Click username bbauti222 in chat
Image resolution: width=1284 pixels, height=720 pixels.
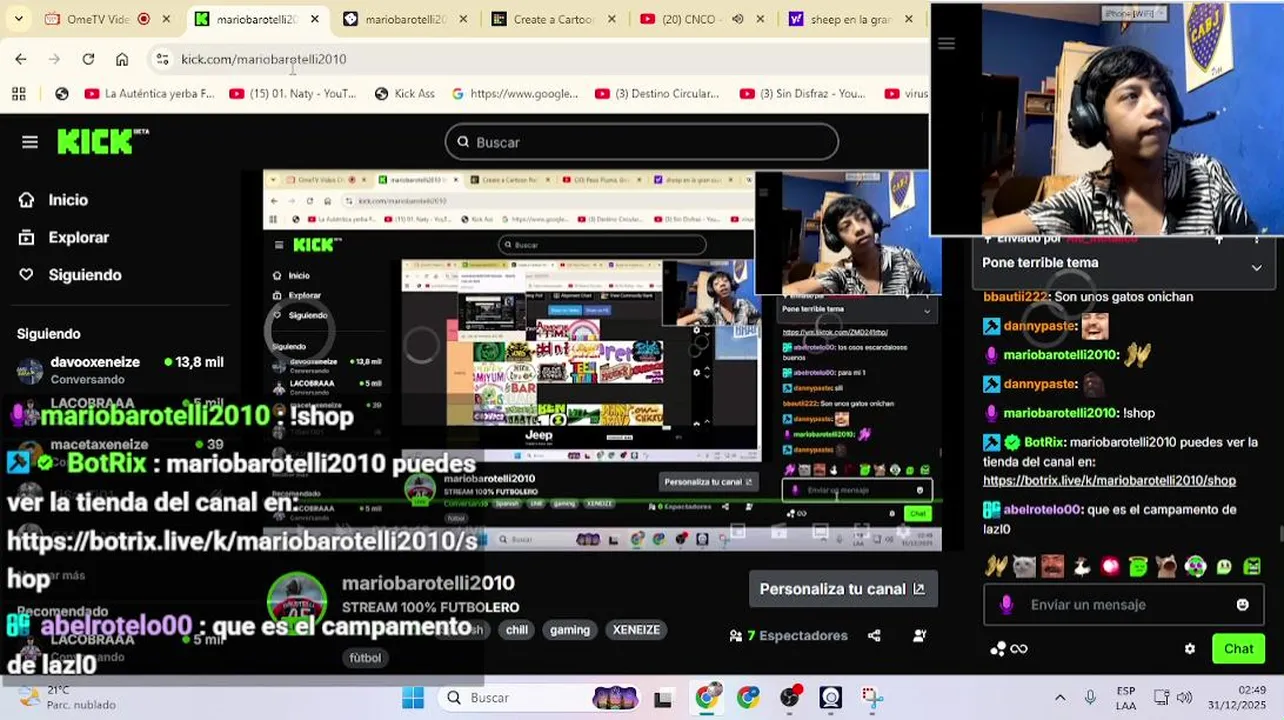point(1015,297)
